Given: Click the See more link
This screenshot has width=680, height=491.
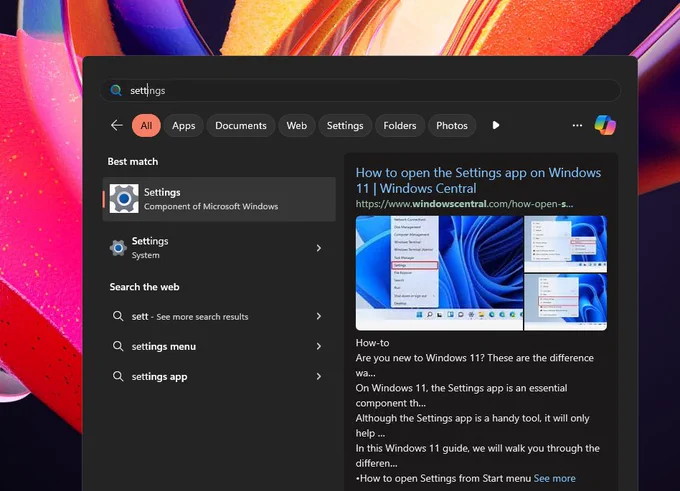Looking at the screenshot, I should coord(555,478).
